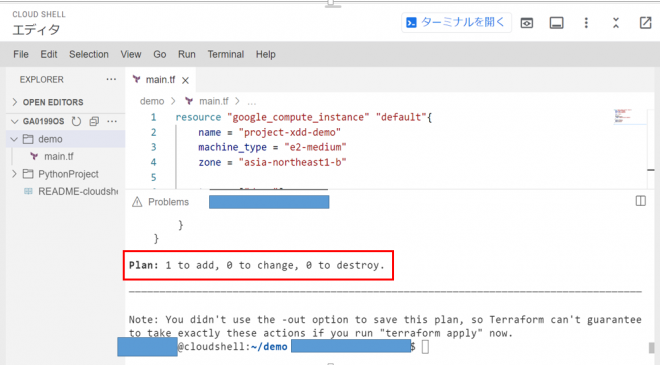Close the main.tf editor tab
This screenshot has width=660, height=365.
[x=185, y=80]
